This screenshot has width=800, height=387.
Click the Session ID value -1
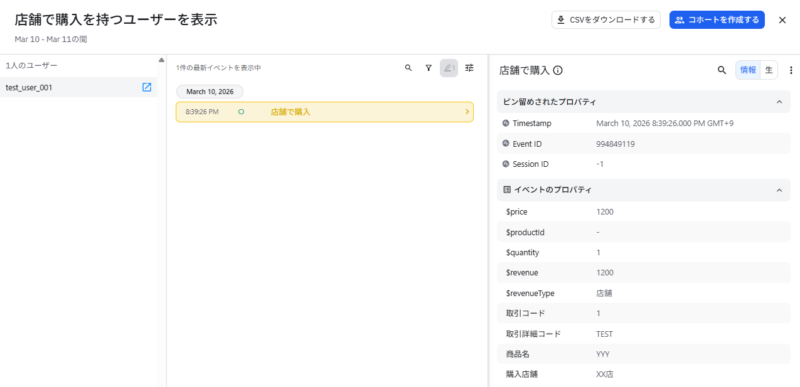(601, 164)
